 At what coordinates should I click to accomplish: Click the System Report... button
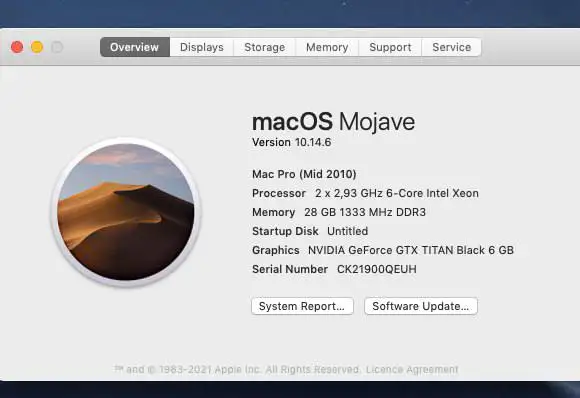302,306
